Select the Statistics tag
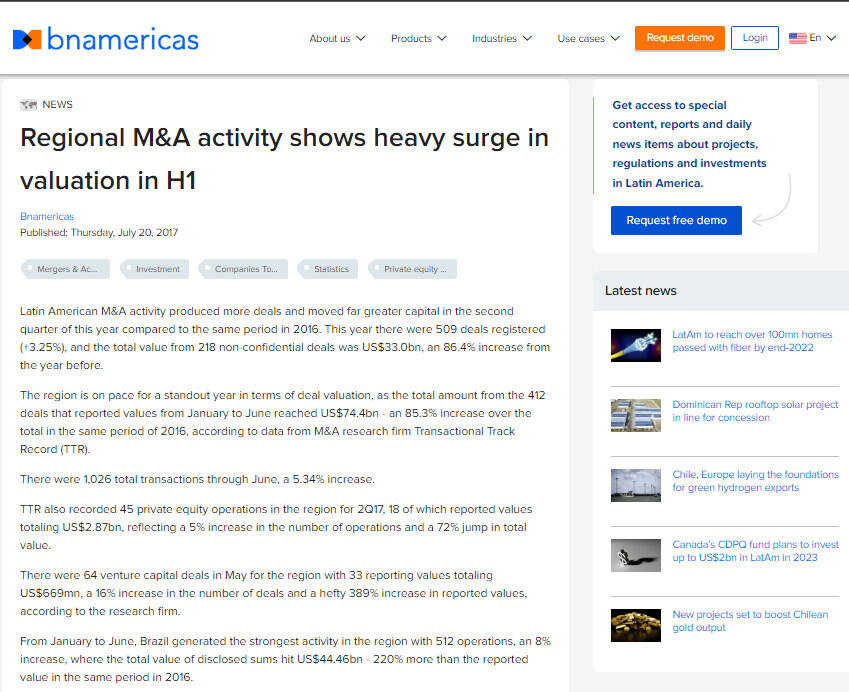 coord(331,269)
